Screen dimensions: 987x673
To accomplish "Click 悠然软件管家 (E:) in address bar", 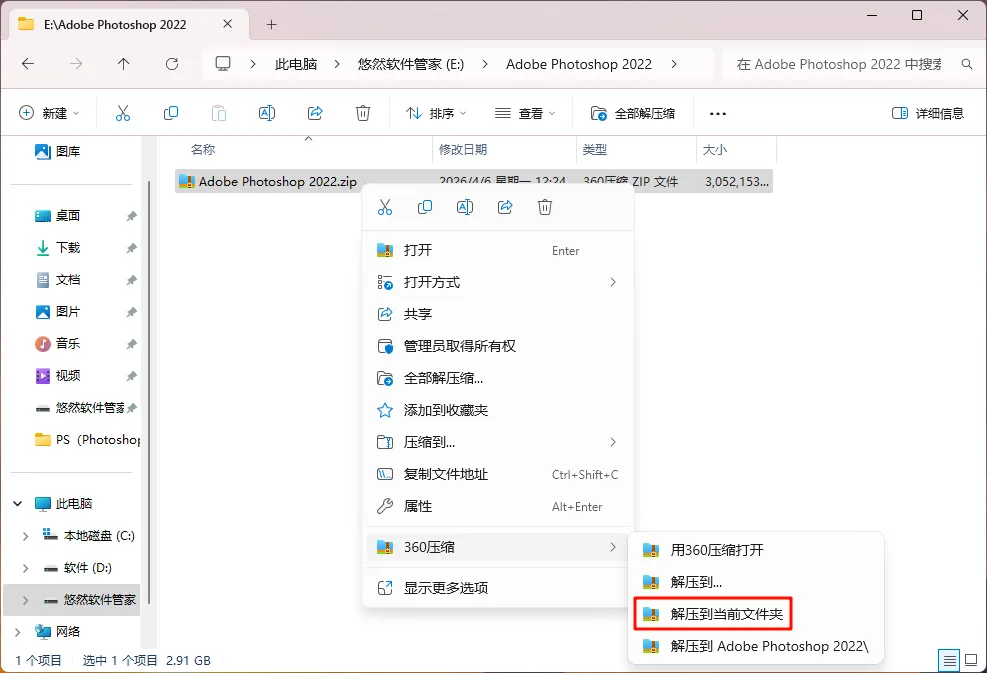I will click(x=410, y=64).
